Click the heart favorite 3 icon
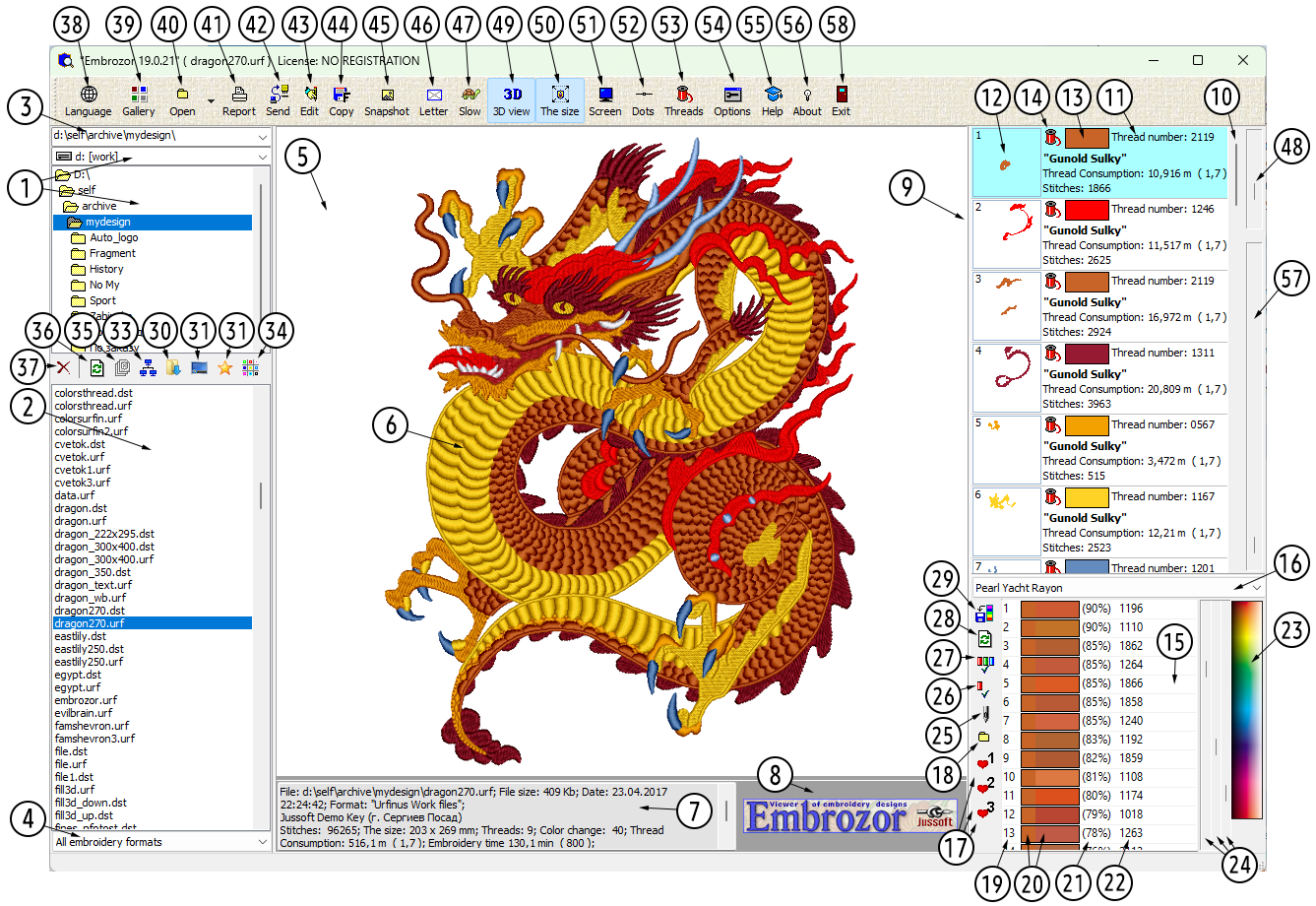 pos(984,812)
